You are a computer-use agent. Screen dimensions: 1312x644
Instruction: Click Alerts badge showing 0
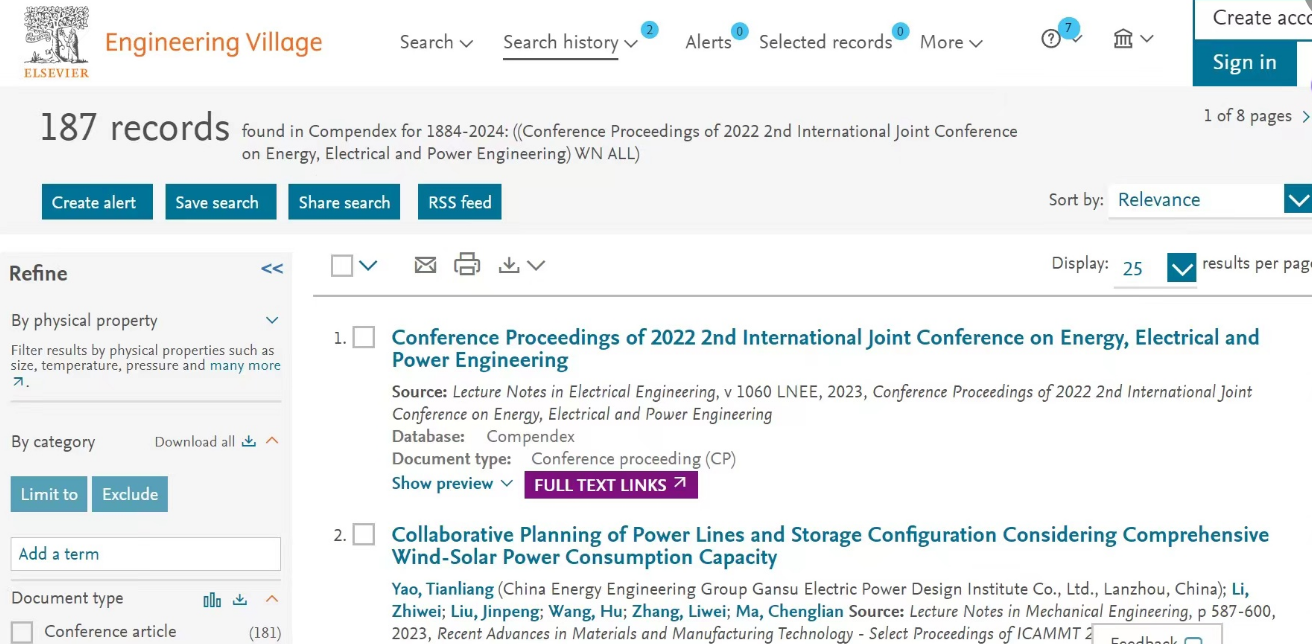(740, 31)
